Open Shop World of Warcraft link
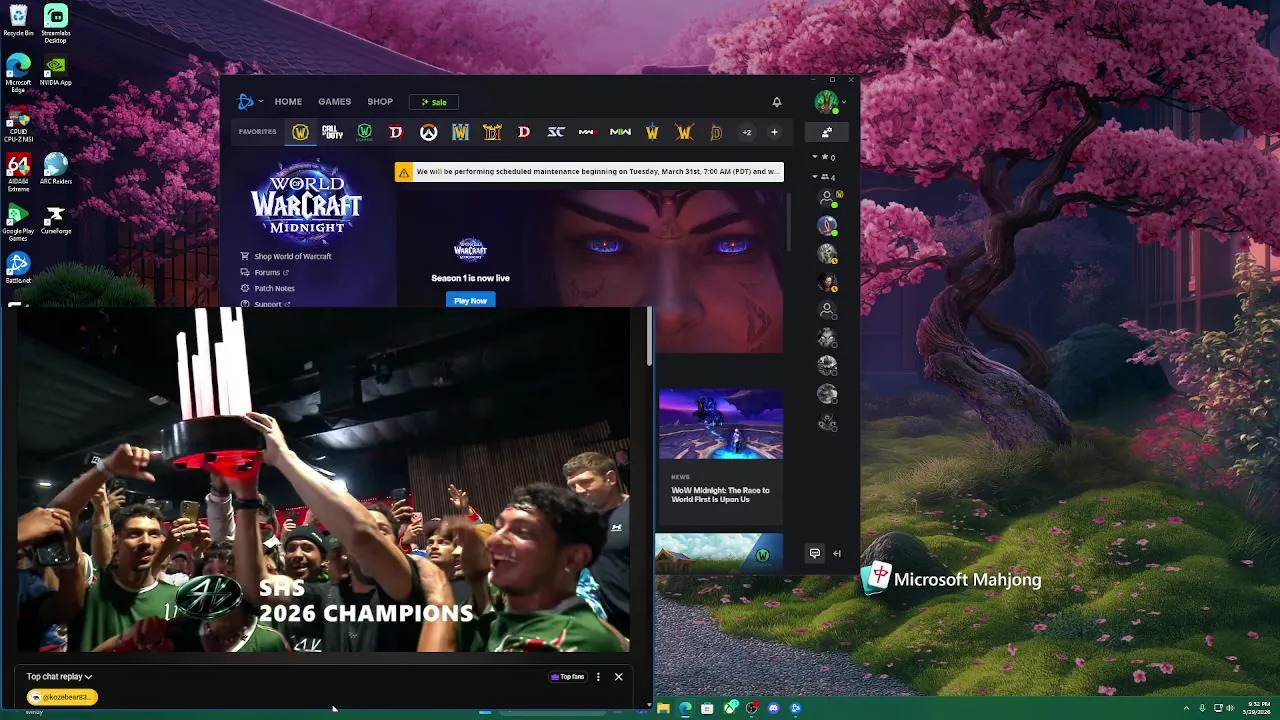 pos(286,256)
